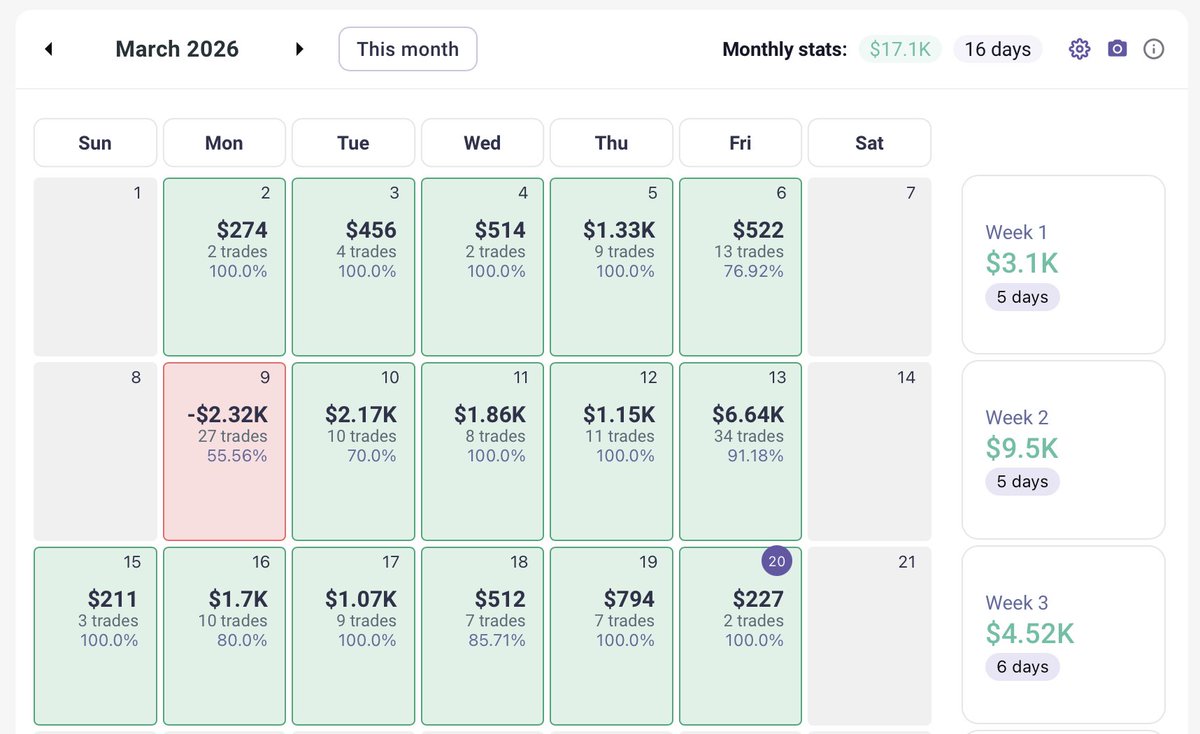The image size is (1200, 734).
Task: Expand the Week 3 summary card
Action: point(1062,634)
